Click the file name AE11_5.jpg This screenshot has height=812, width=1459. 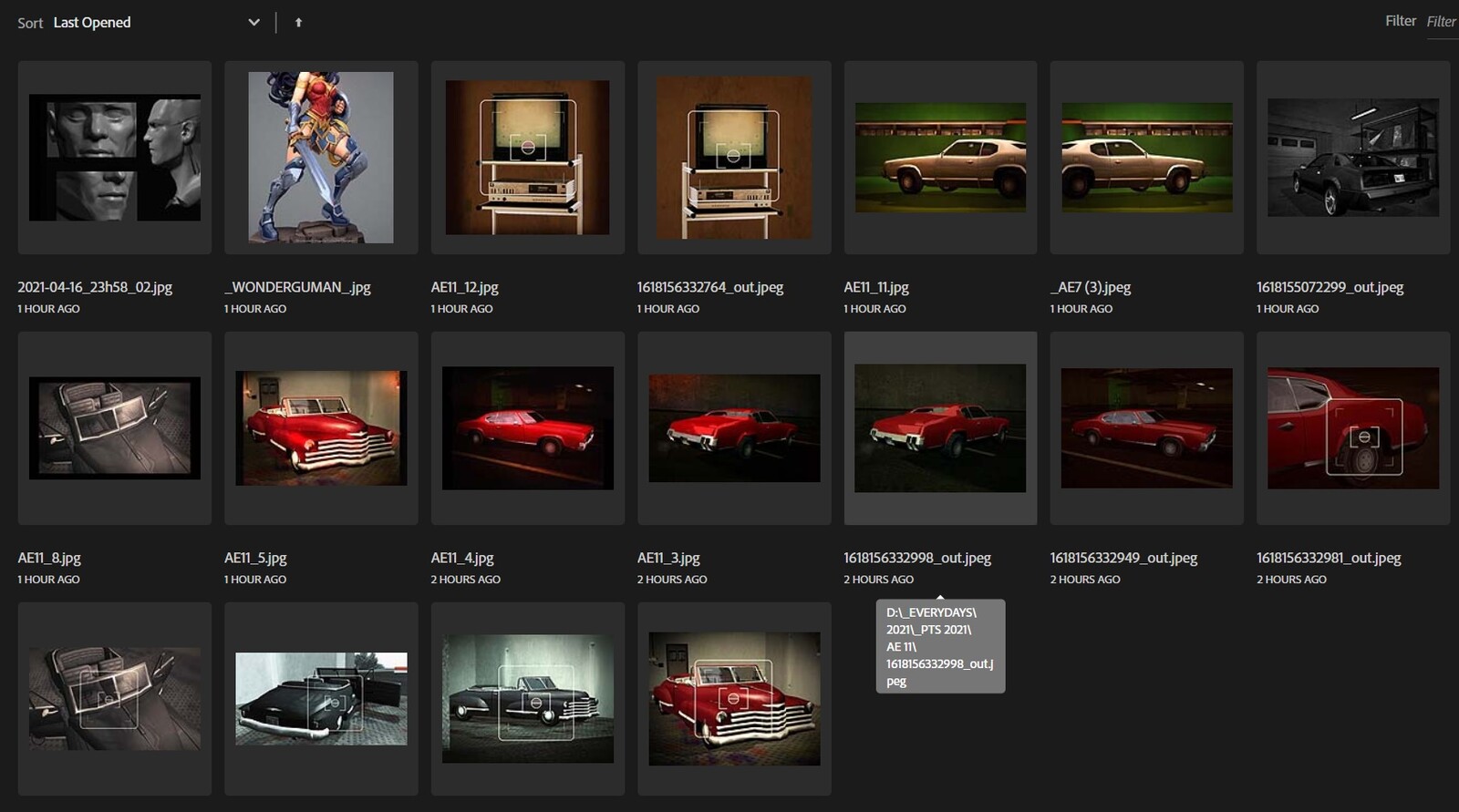255,558
